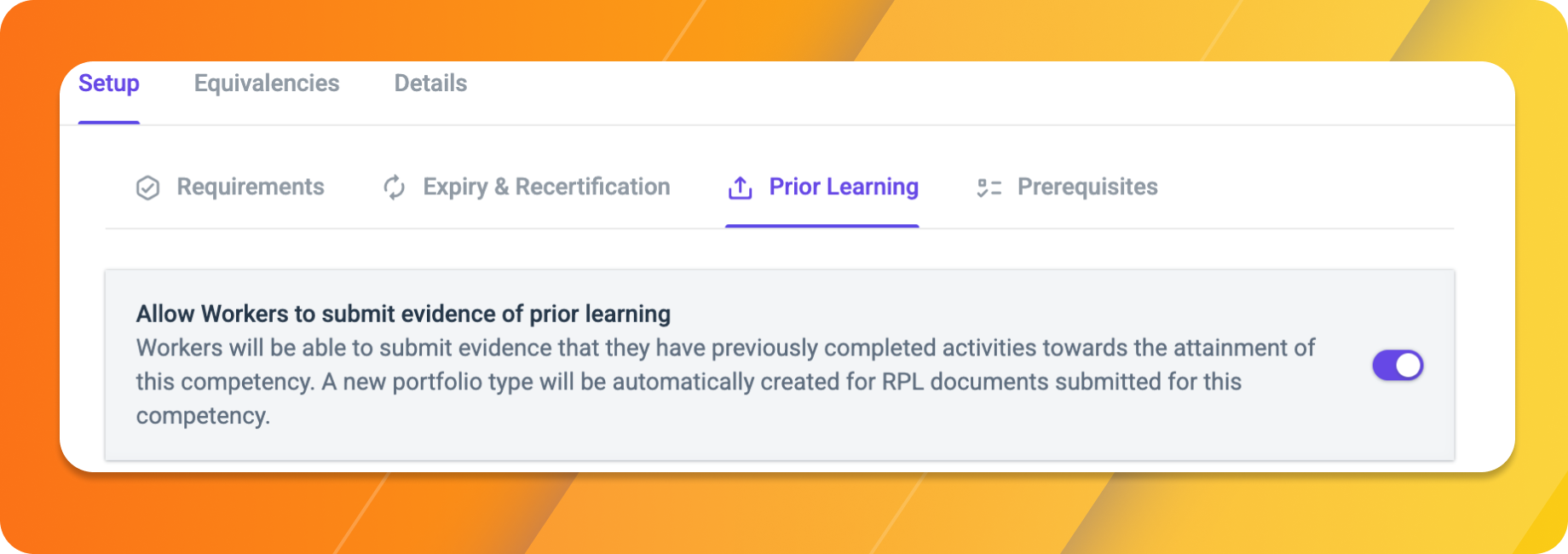Click the description paragraph about RPL documents
The height and width of the screenshot is (554, 1568).
tap(725, 382)
